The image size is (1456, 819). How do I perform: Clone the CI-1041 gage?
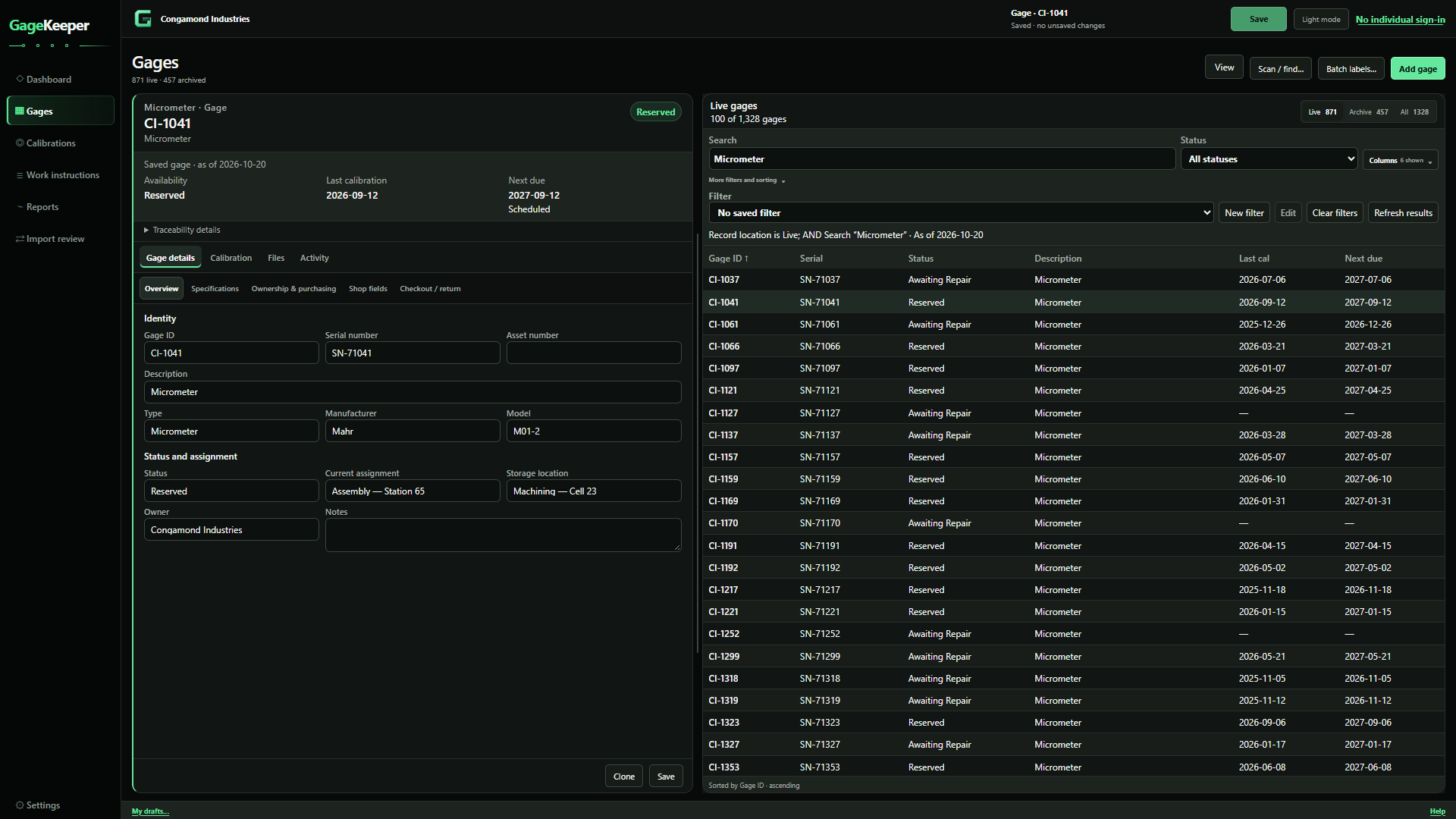tap(624, 776)
